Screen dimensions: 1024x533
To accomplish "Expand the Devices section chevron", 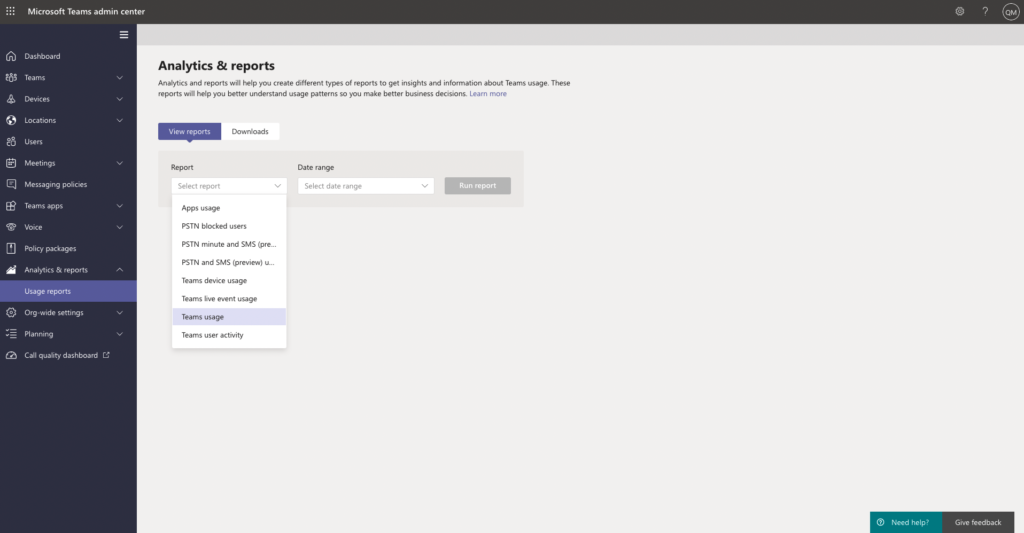I will [120, 99].
